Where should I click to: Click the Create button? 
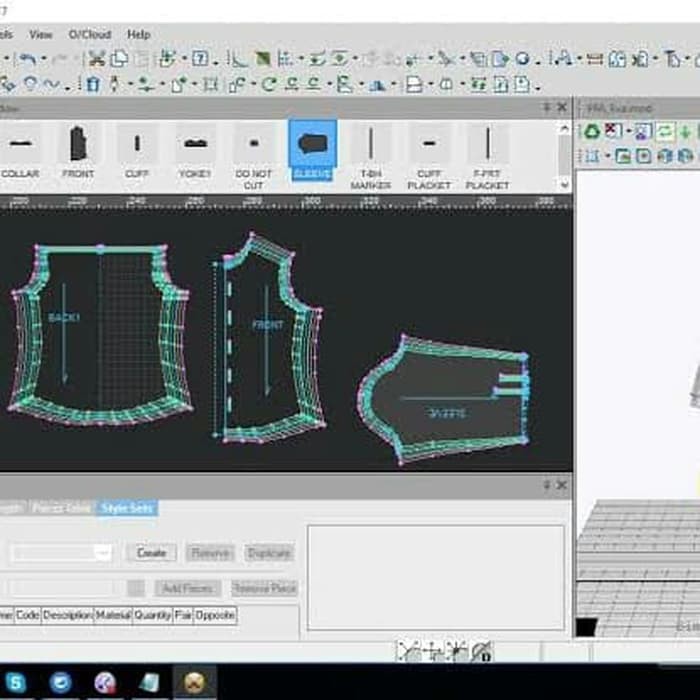point(151,553)
